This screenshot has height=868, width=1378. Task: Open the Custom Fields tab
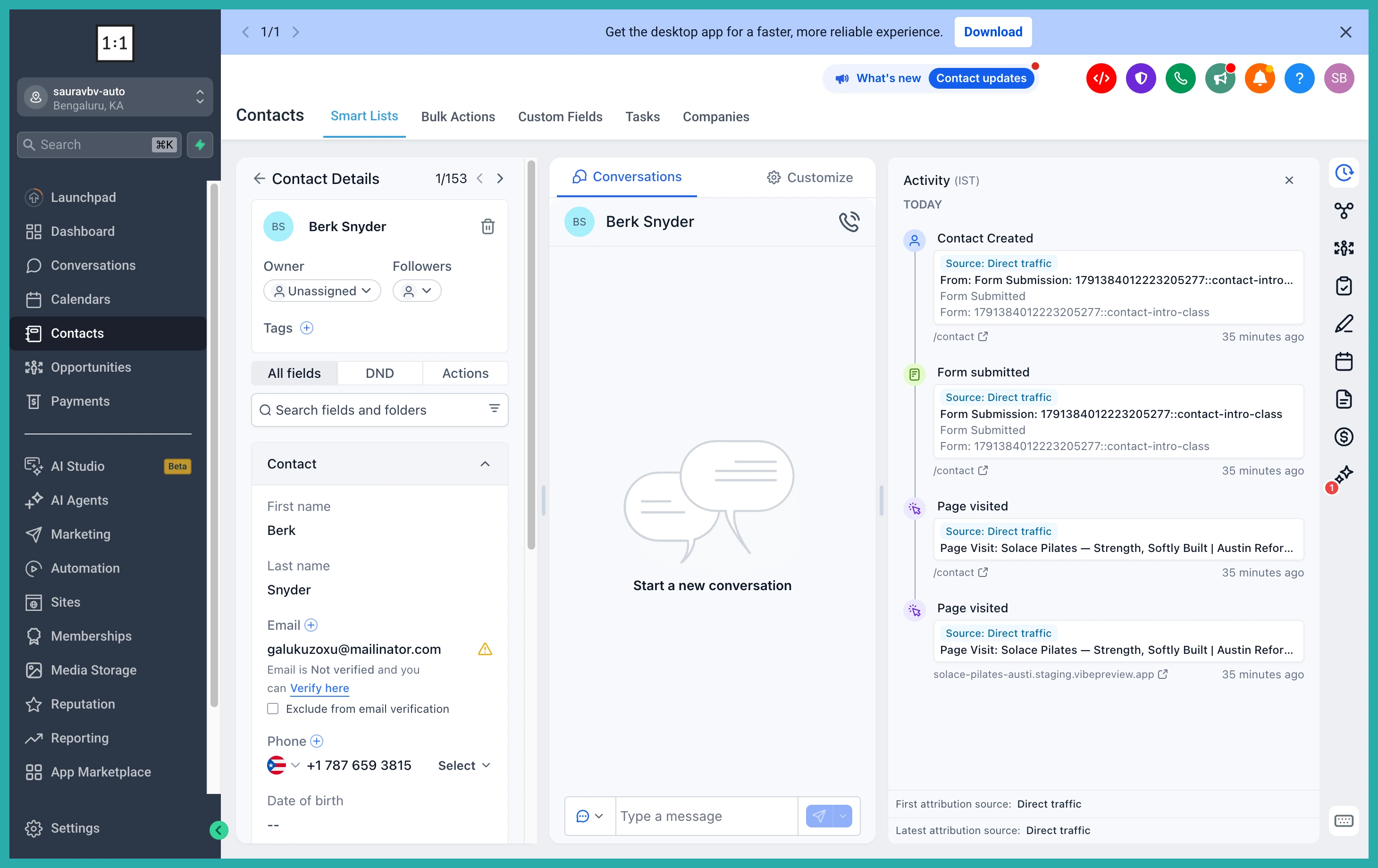pos(560,117)
